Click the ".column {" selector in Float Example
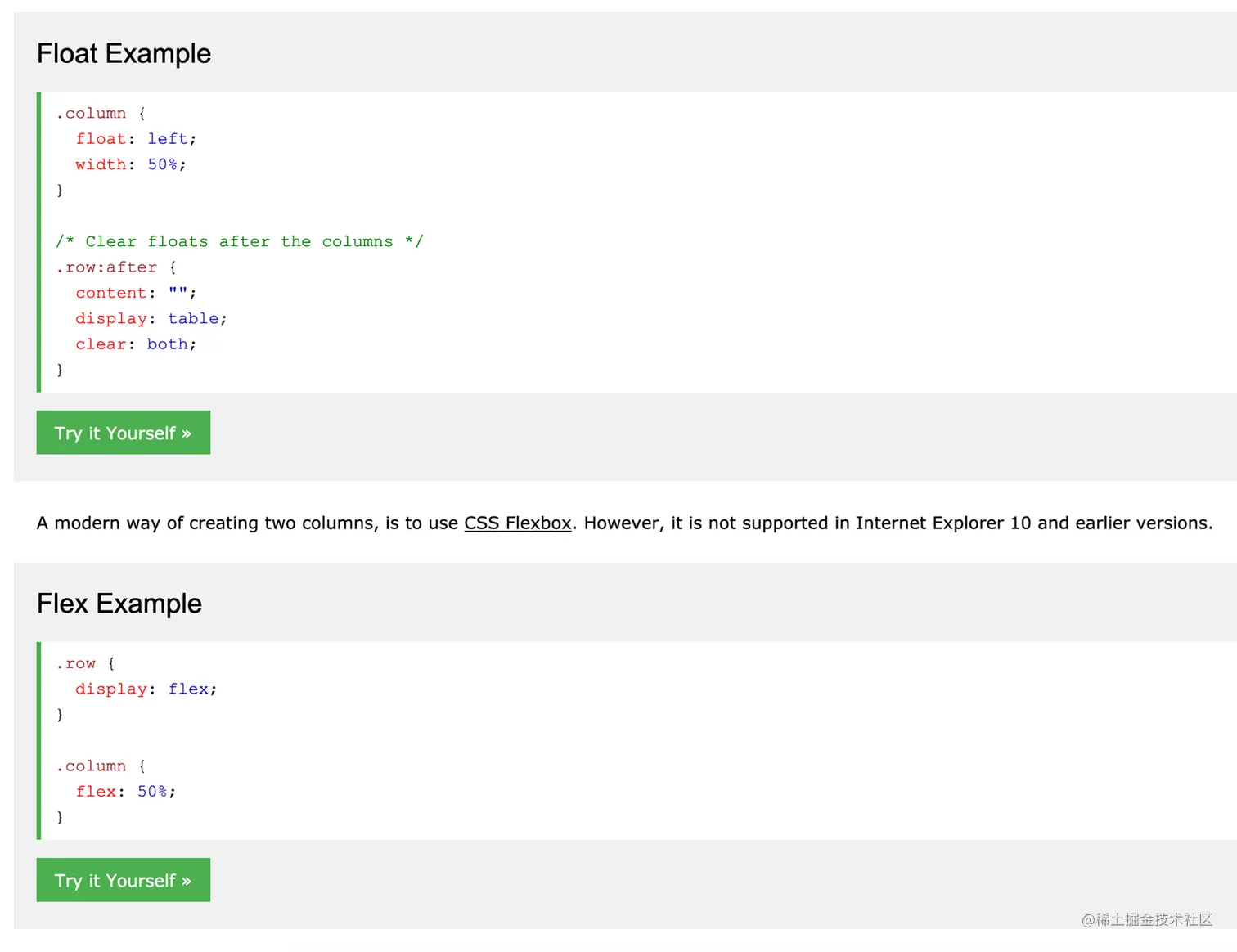This screenshot has height=952, width=1237. tap(100, 114)
